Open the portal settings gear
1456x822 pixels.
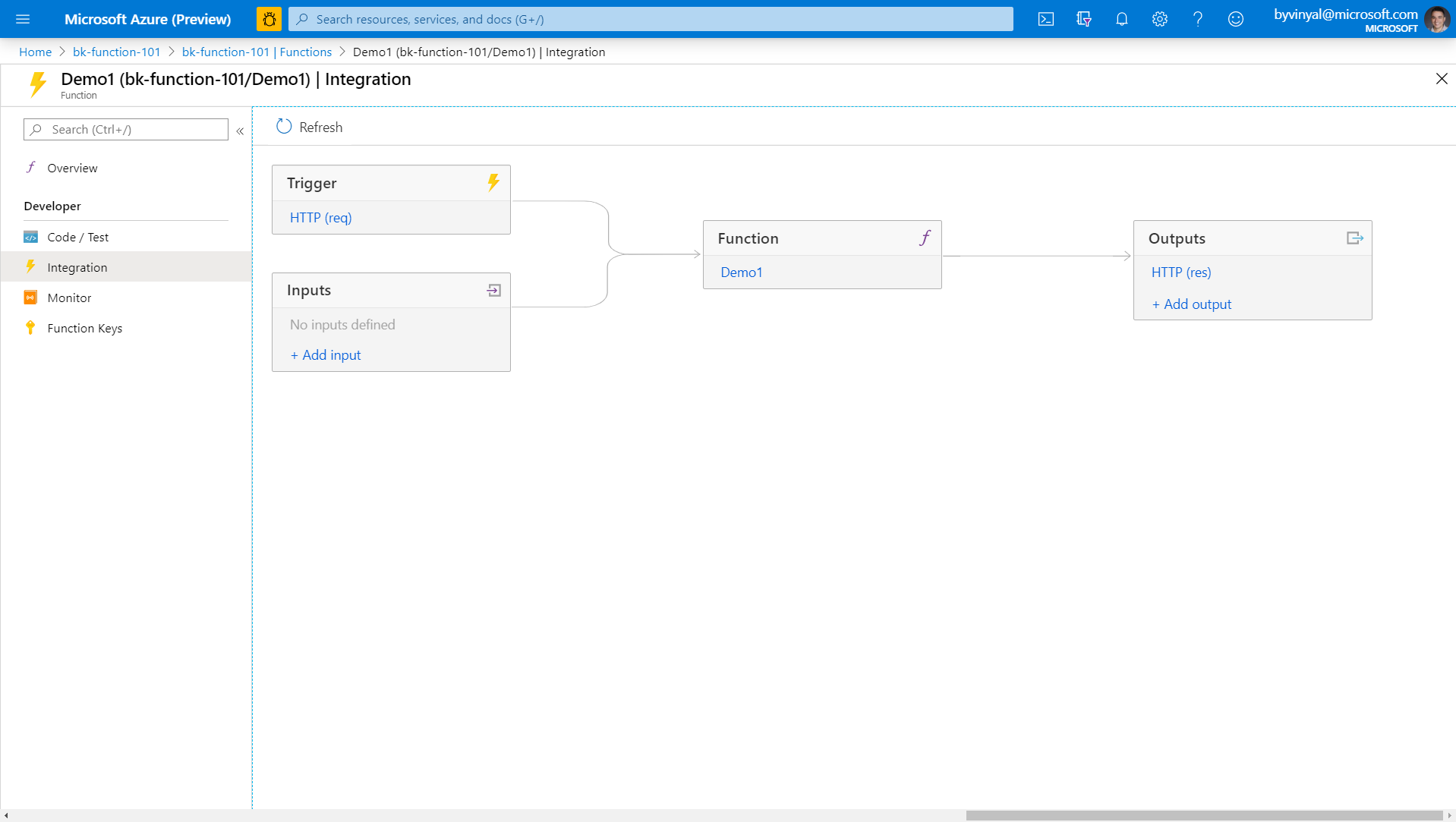[1159, 19]
